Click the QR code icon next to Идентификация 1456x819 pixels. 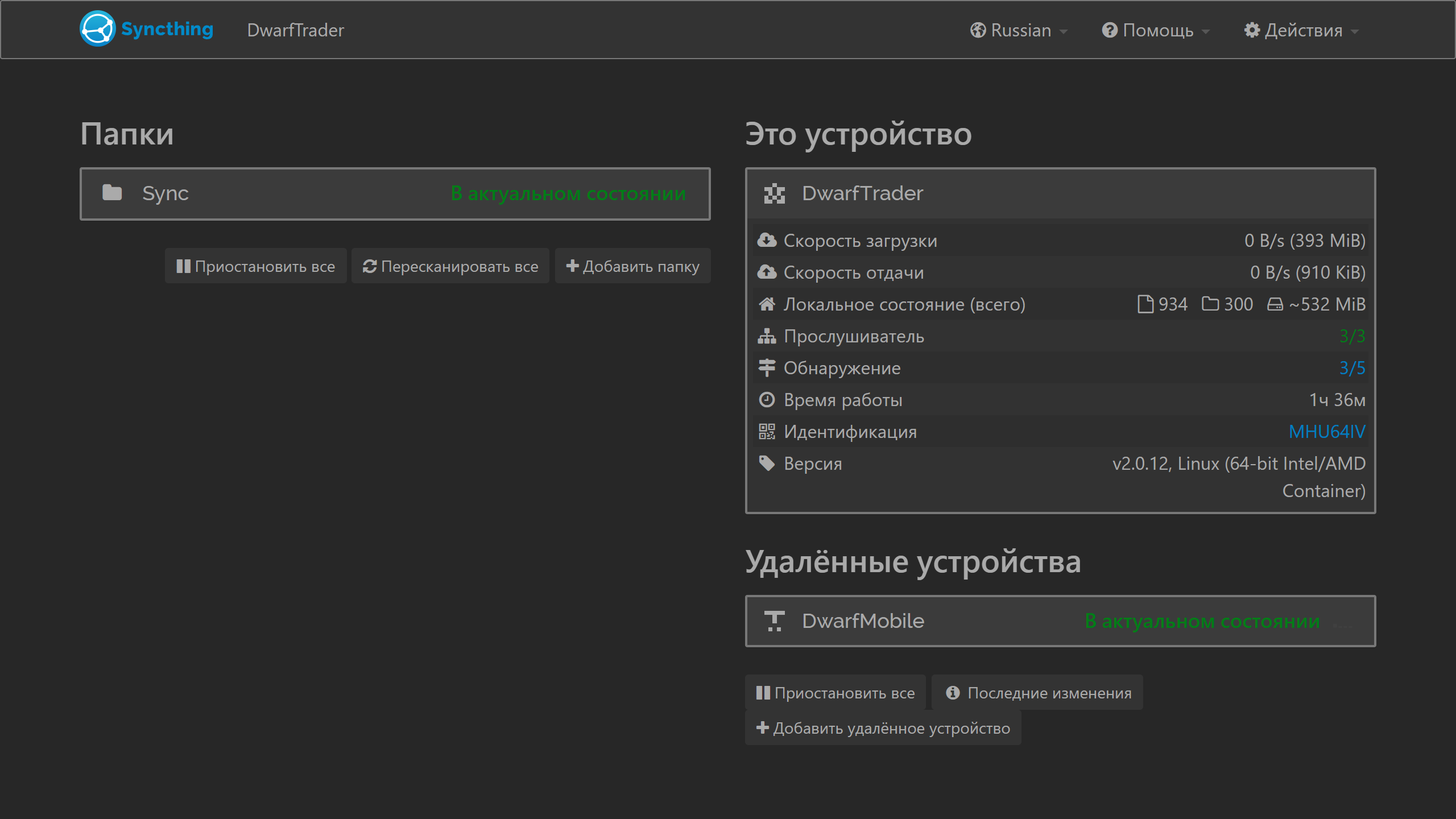click(768, 432)
